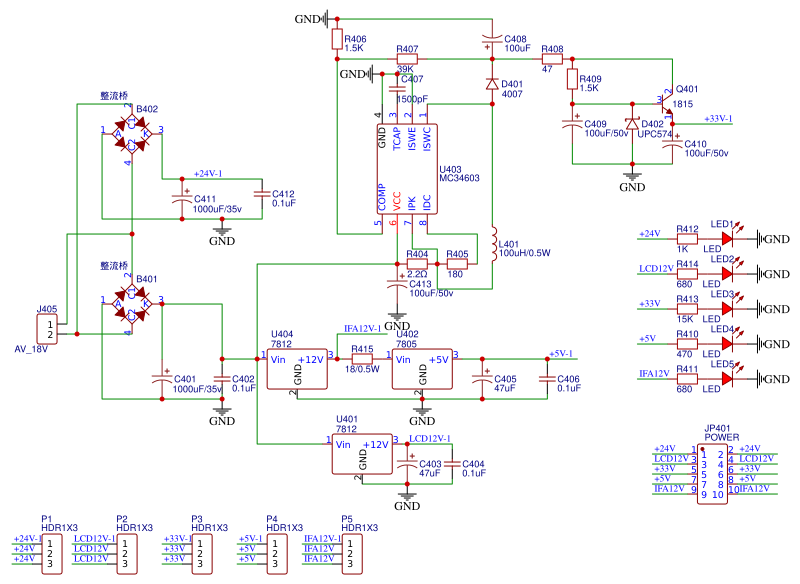Select the C412 0.1uF capacitor symbol
This screenshot has width=800, height=584.
262,194
